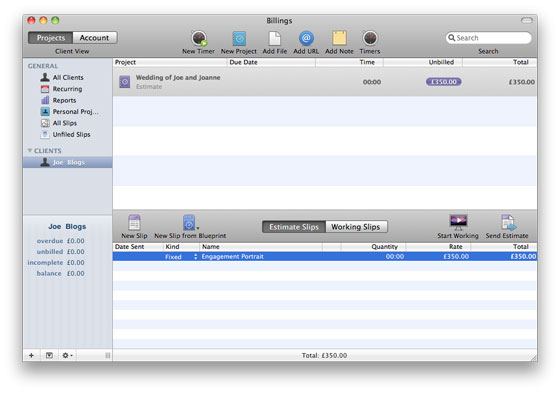The height and width of the screenshot is (393, 560).
Task: Click the £350.00 unbilled badge
Action: click(x=444, y=82)
